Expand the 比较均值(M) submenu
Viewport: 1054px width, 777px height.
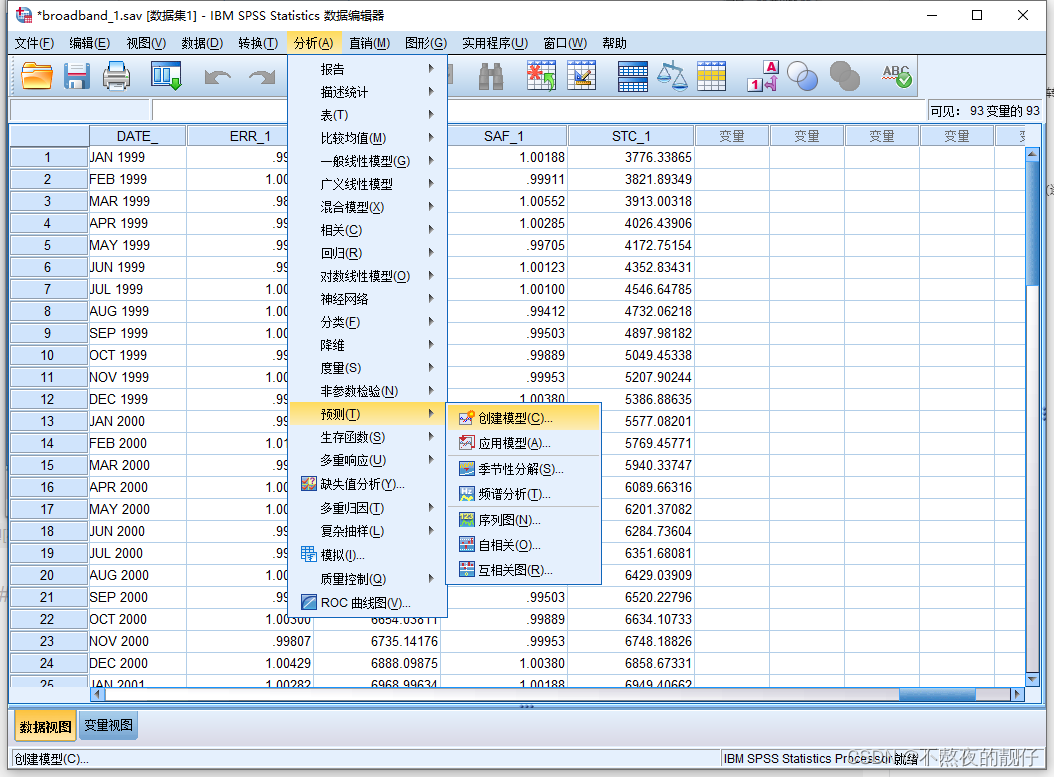click(x=368, y=138)
